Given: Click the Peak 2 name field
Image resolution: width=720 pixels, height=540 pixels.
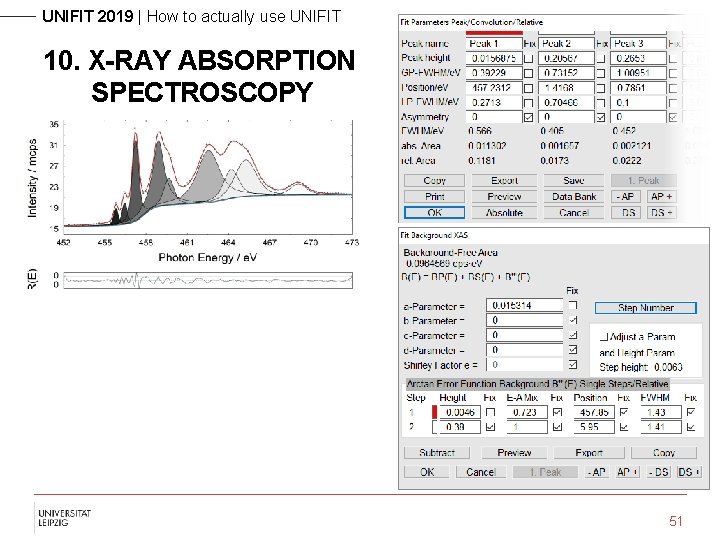Looking at the screenshot, I should tap(566, 44).
